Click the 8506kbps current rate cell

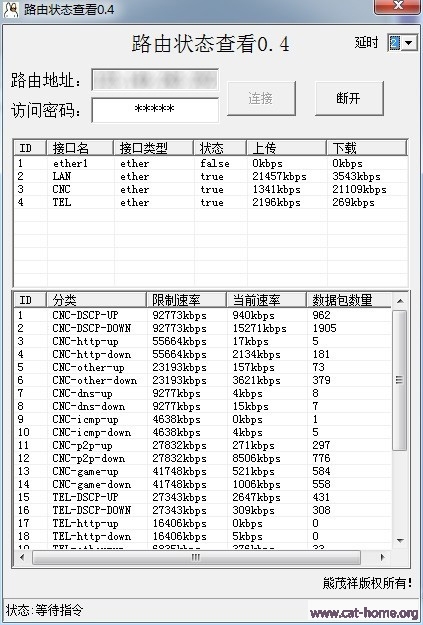(256, 458)
